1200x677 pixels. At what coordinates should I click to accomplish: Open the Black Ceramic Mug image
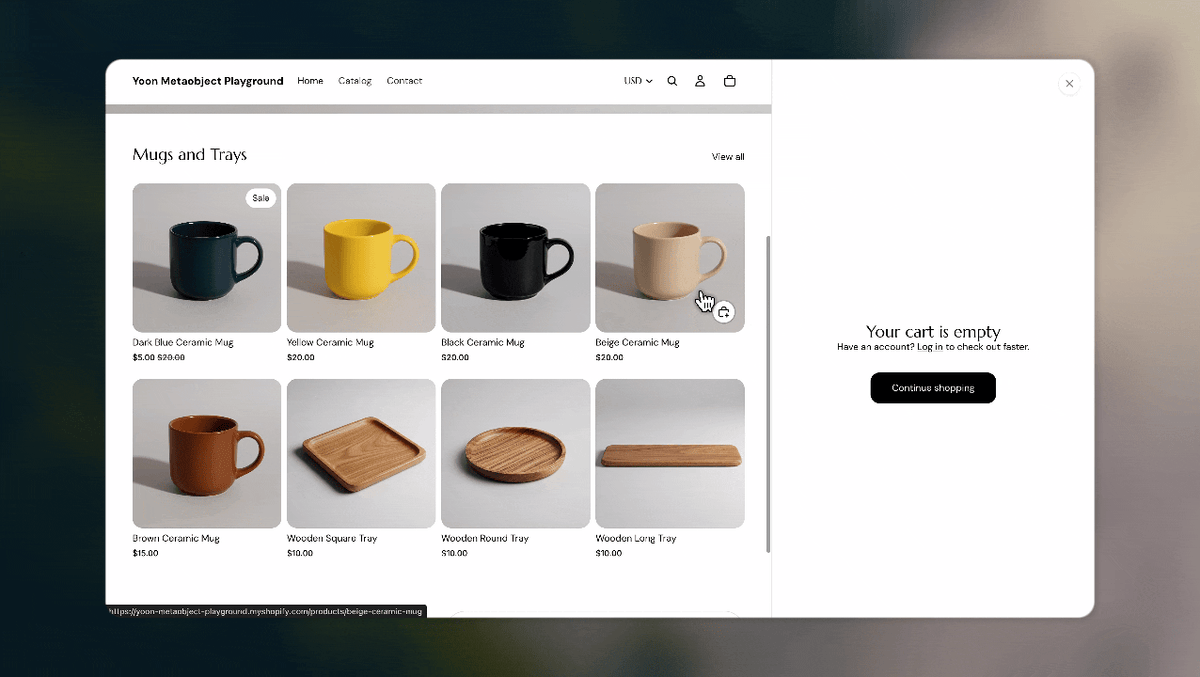[515, 258]
